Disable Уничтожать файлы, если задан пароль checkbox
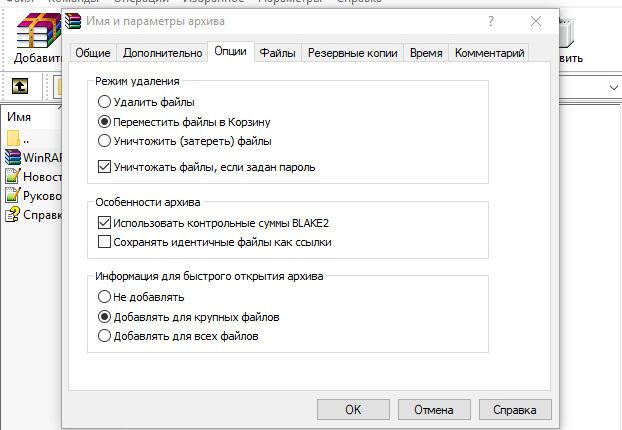This screenshot has width=622, height=430. click(104, 167)
